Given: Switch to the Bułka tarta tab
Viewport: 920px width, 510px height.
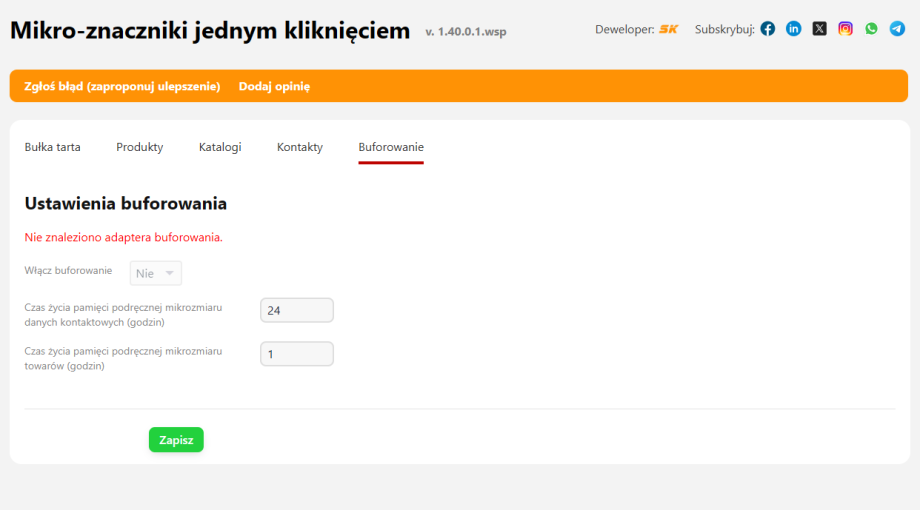Looking at the screenshot, I should 52,147.
